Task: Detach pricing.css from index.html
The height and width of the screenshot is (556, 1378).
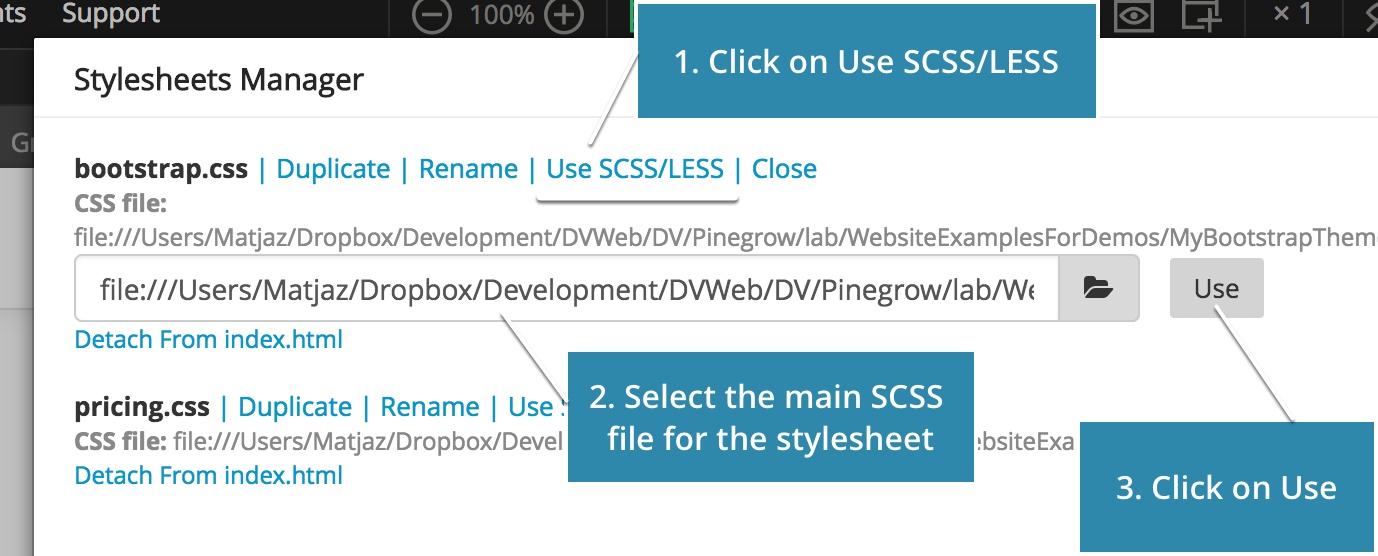Action: tap(209, 475)
